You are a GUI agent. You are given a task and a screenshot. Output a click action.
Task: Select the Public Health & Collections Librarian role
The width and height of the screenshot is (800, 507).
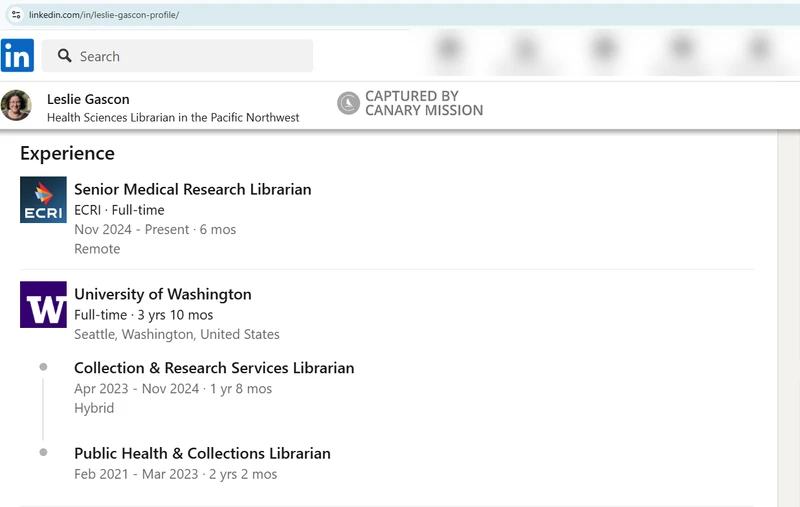203,453
